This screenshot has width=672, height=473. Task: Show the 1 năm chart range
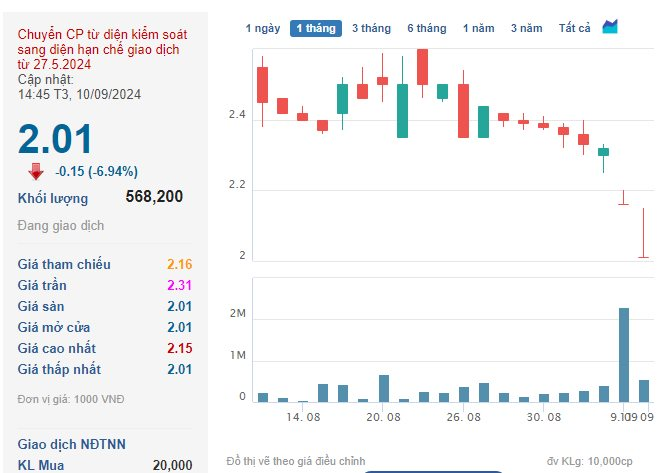coord(479,28)
